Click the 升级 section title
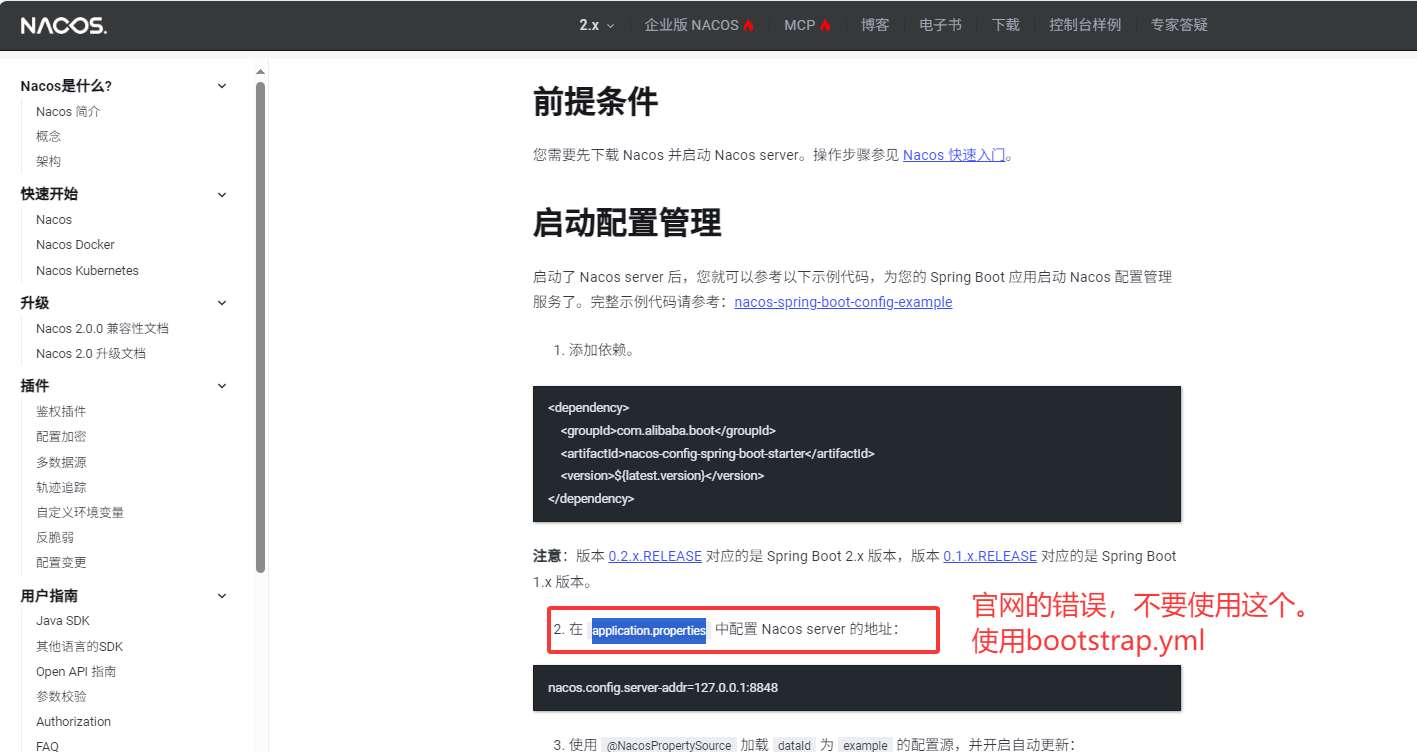This screenshot has height=752, width=1417. [35, 303]
